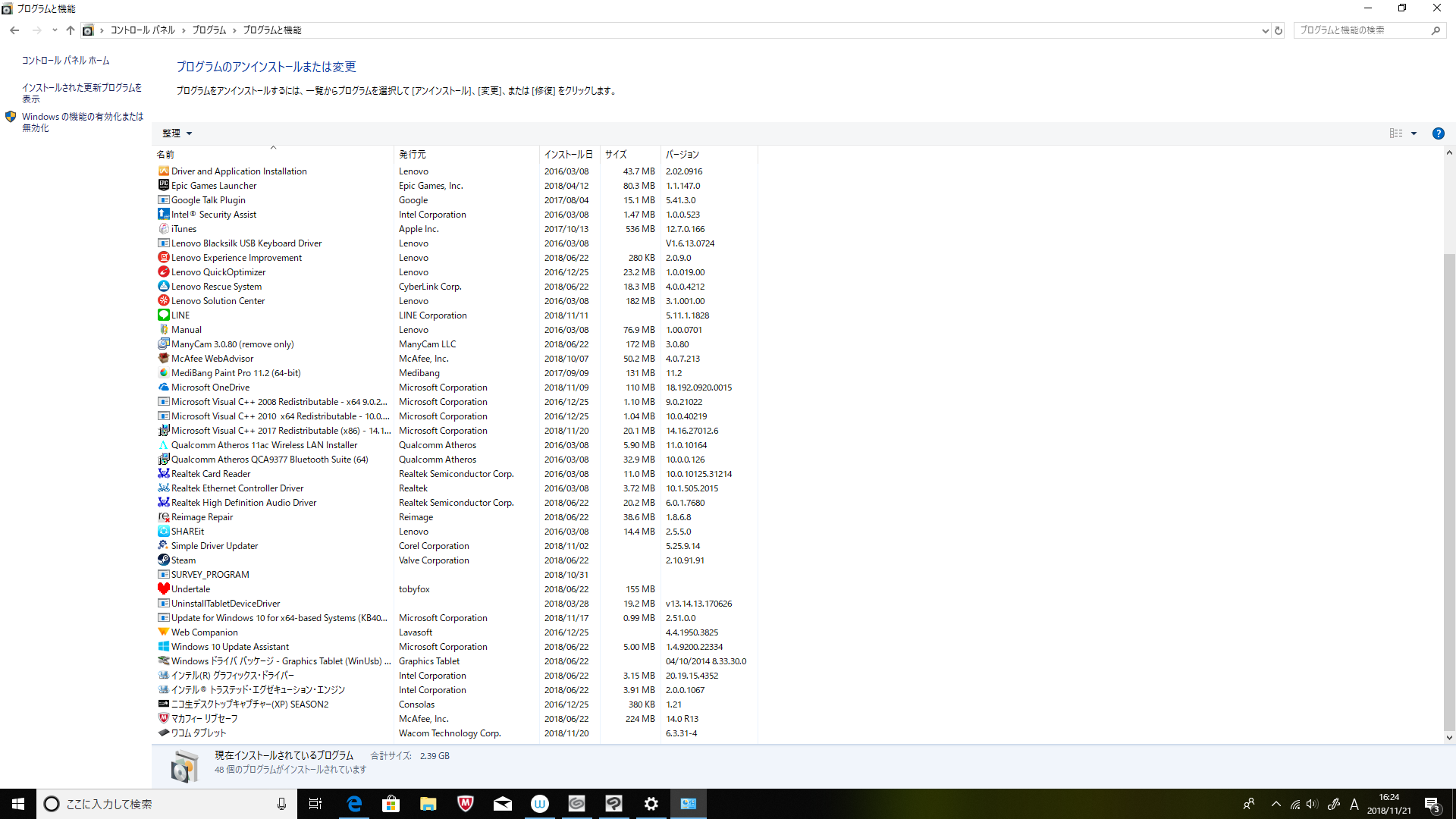
Task: Select the Epic Games Launcher icon
Action: point(163,186)
